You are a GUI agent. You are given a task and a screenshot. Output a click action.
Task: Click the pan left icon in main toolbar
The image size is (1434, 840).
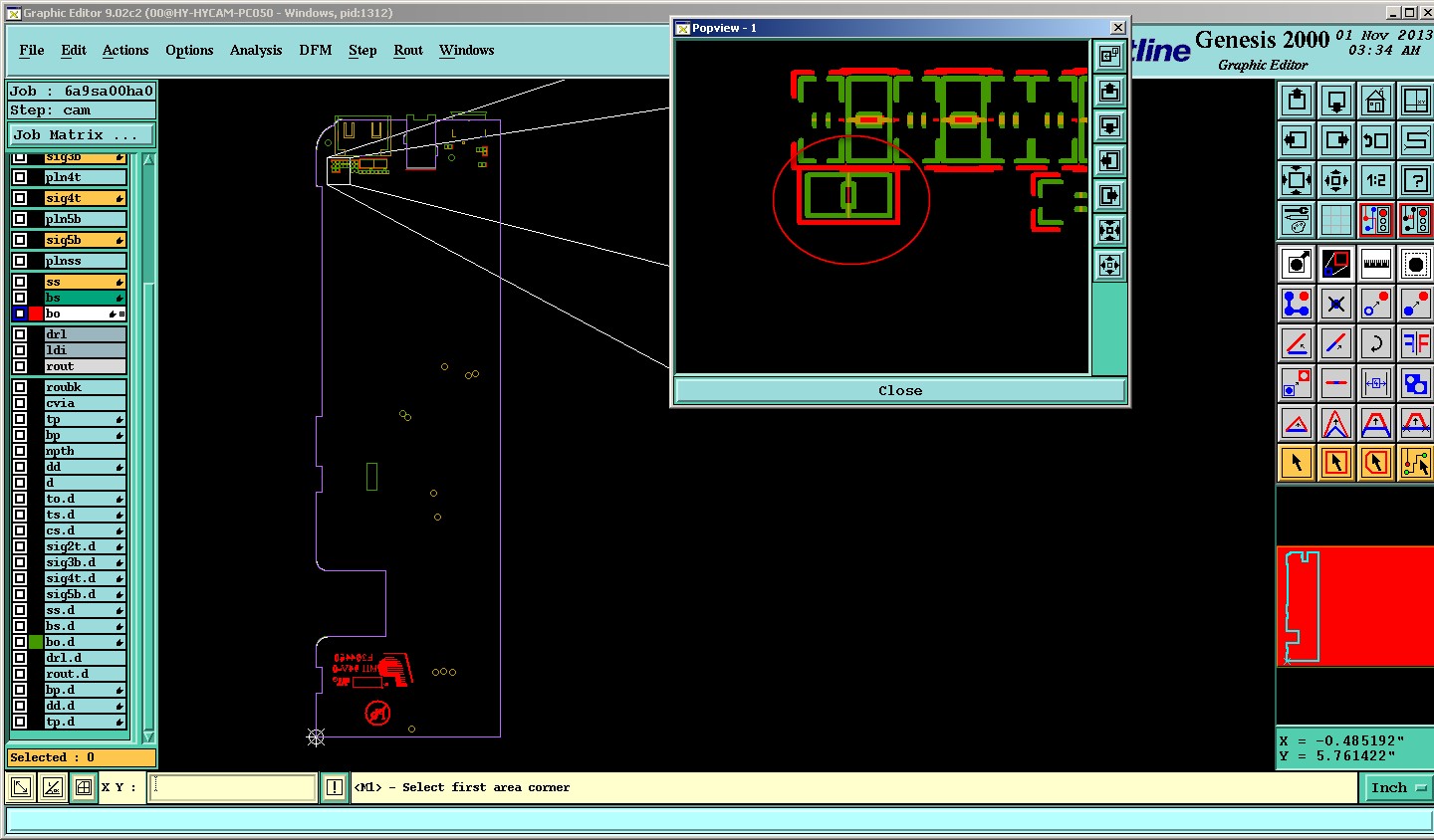1297,140
